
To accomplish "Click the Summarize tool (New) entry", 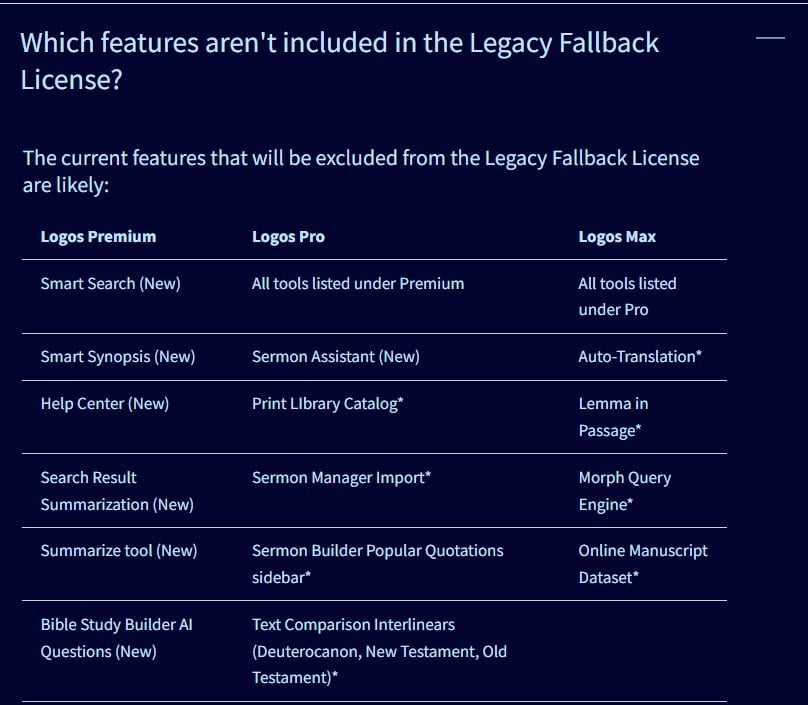I will (x=118, y=551).
